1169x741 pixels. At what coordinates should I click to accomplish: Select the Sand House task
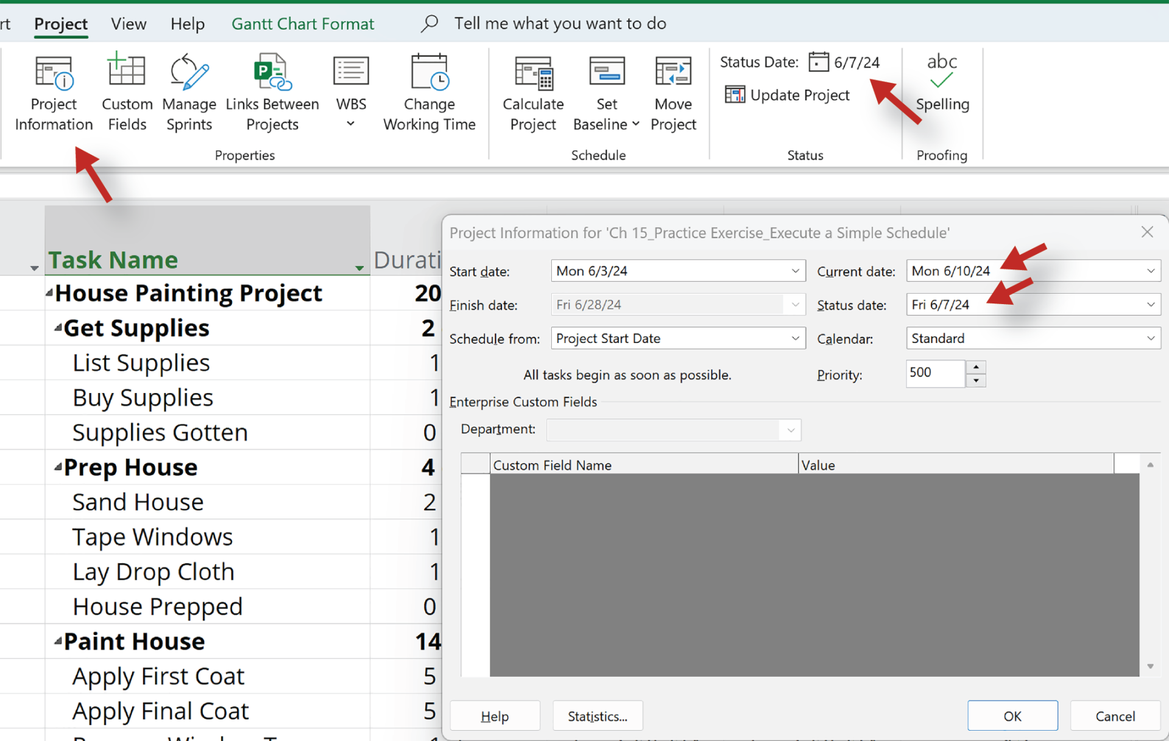tap(138, 502)
